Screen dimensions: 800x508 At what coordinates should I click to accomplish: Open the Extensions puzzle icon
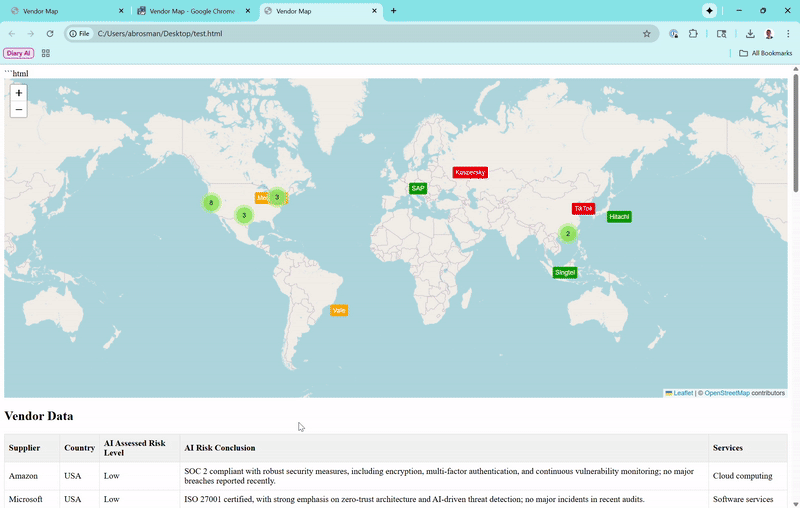pyautogui.click(x=693, y=34)
